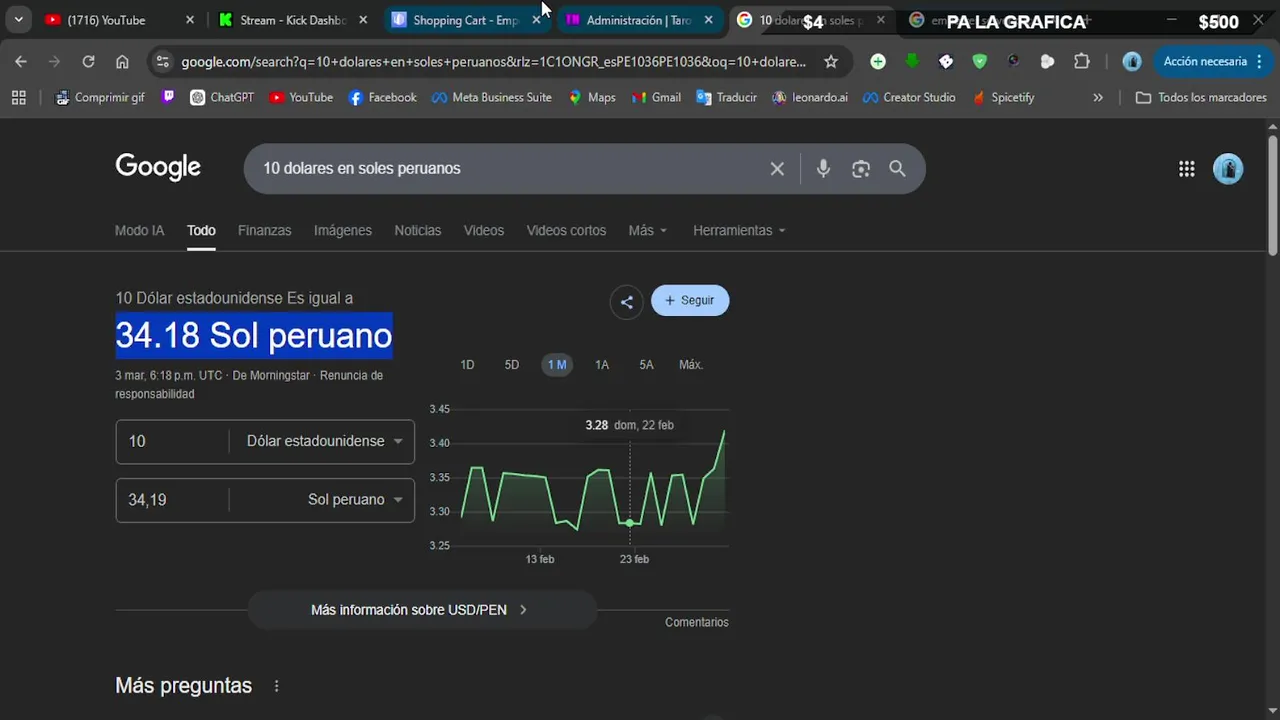Select the Videos search tab

pyautogui.click(x=484, y=230)
